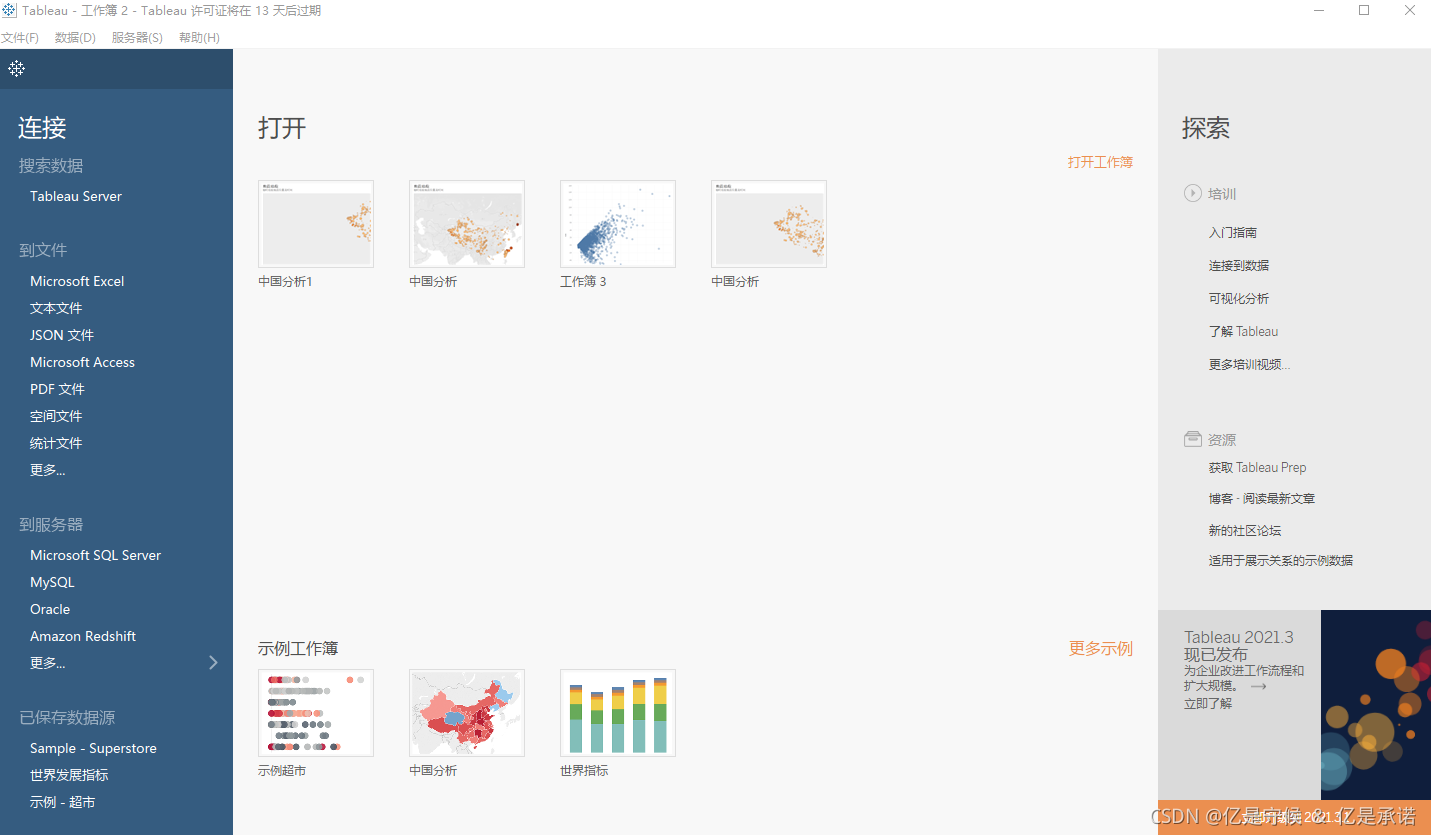This screenshot has width=1431, height=835.
Task: Open Sample - Superstore saved data source
Action: pyautogui.click(x=93, y=748)
